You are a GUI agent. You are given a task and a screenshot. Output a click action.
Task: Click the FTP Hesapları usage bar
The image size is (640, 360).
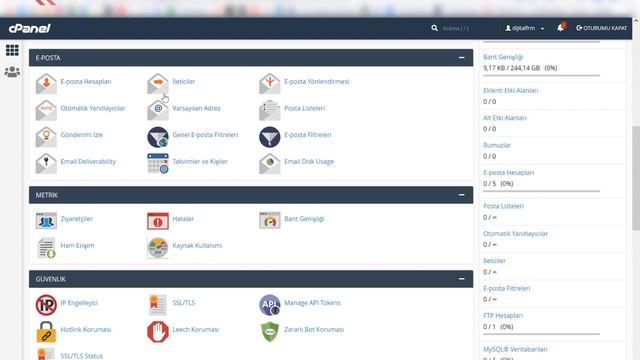click(541, 334)
